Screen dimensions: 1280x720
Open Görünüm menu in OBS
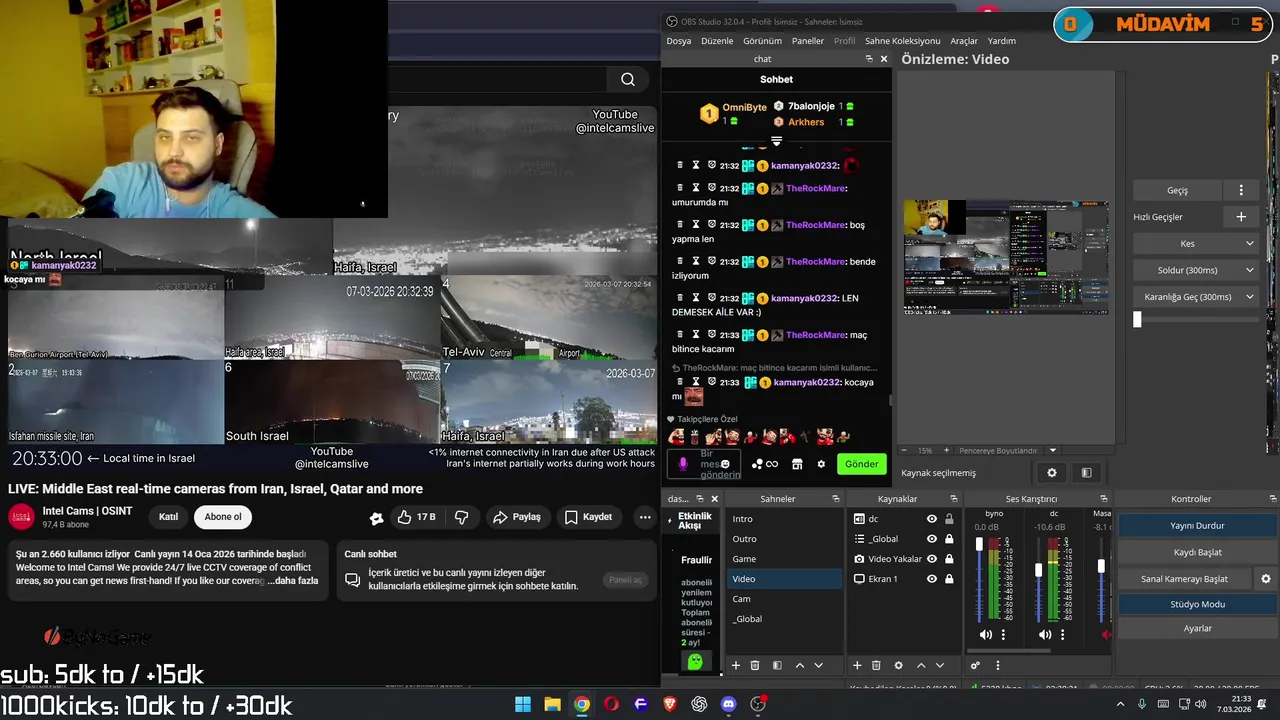click(762, 41)
